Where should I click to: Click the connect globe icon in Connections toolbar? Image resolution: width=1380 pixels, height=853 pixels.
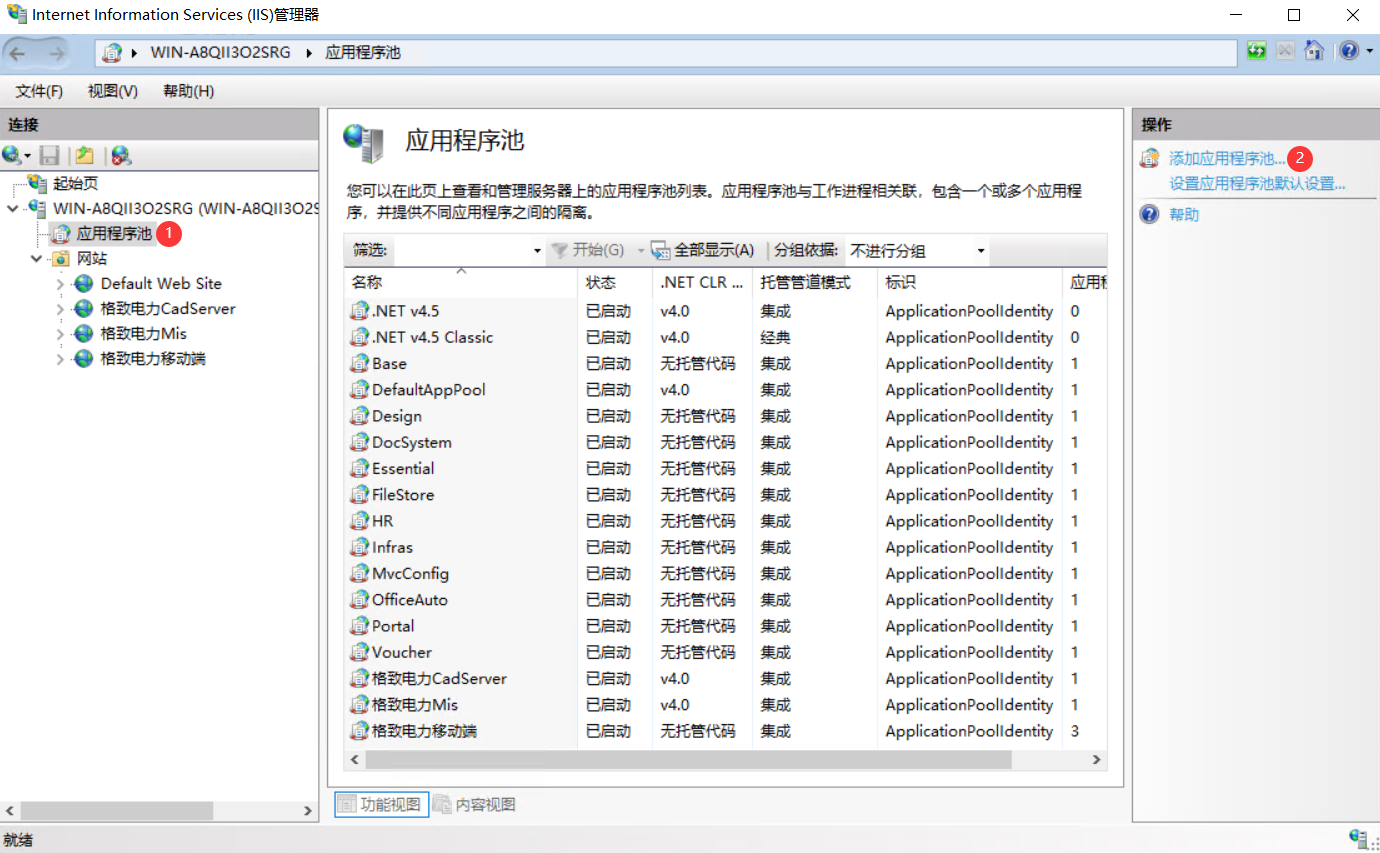click(x=11, y=155)
